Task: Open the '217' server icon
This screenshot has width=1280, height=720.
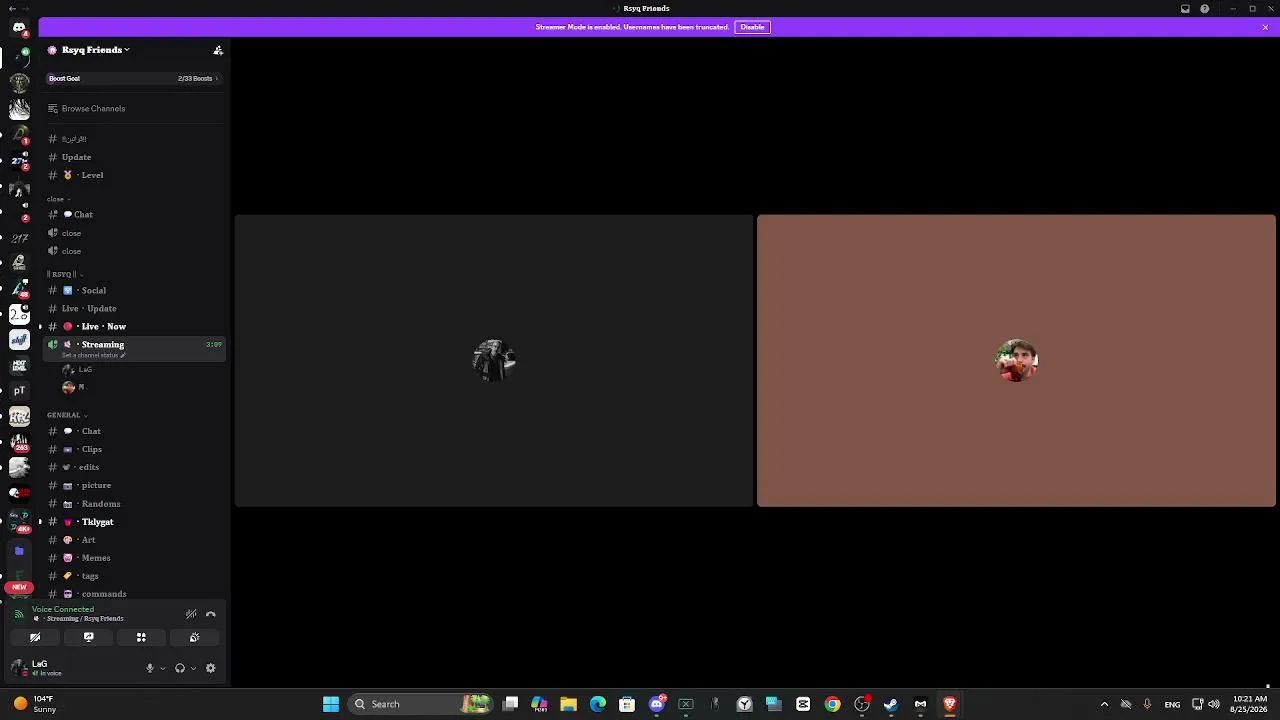Action: [19, 237]
